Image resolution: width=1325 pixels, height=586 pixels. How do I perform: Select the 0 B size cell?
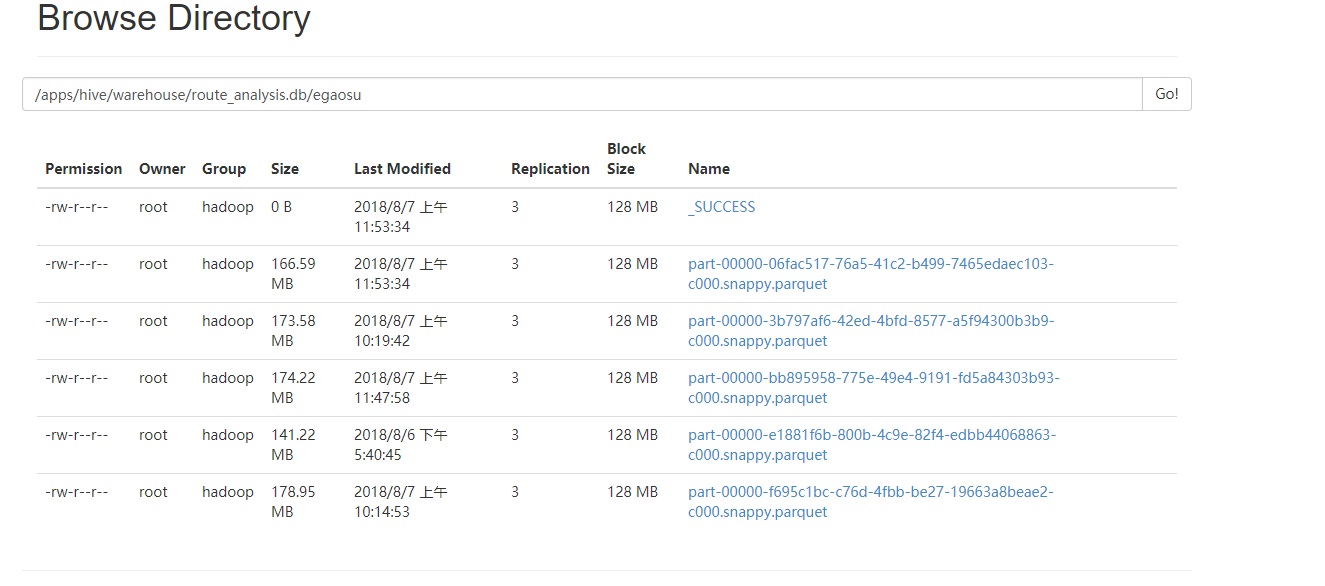(281, 207)
